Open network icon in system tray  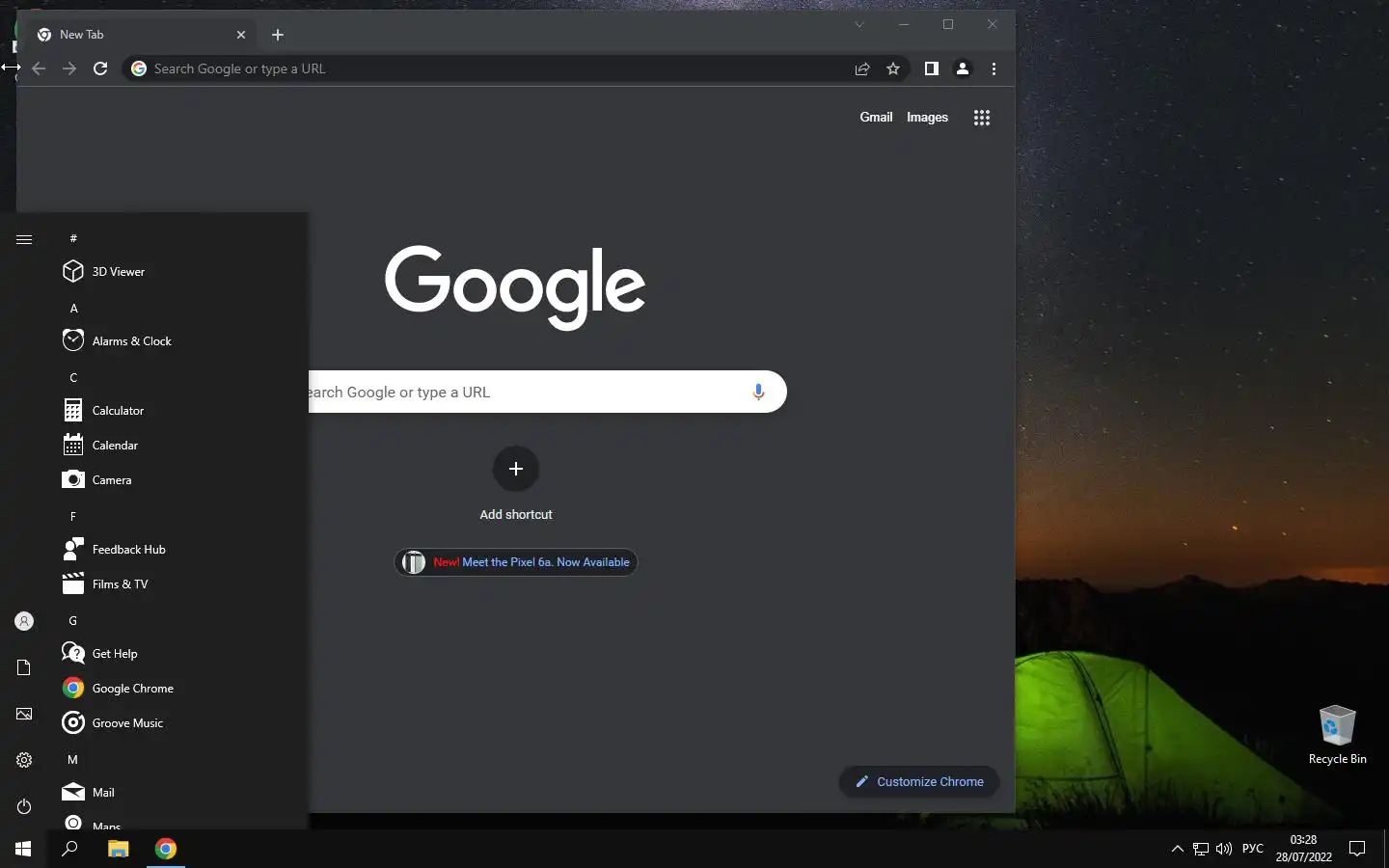coord(1201,849)
